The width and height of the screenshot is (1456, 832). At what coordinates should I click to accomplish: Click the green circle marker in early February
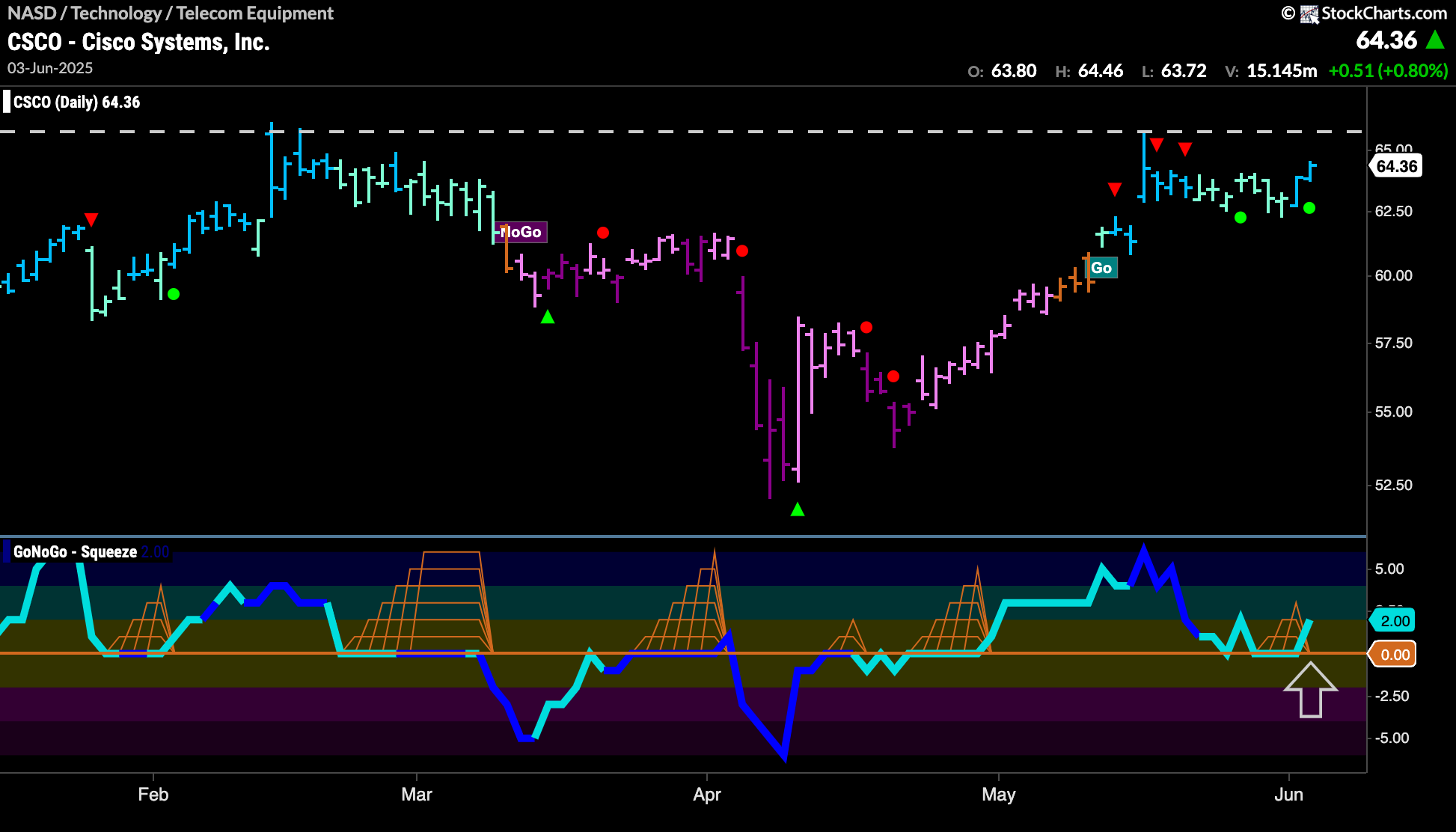pos(174,294)
